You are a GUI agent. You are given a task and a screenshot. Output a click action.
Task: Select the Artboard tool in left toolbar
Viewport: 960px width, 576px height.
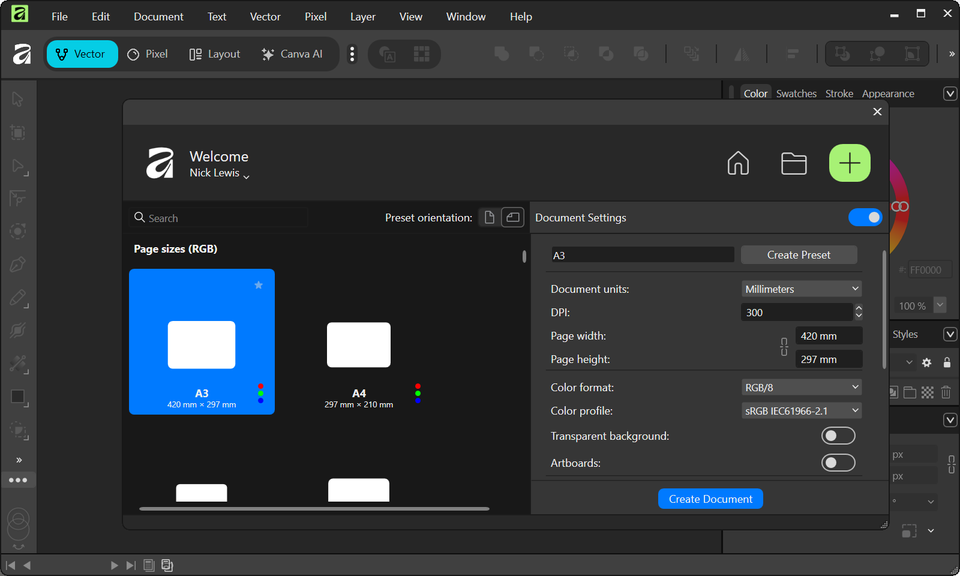click(x=18, y=132)
